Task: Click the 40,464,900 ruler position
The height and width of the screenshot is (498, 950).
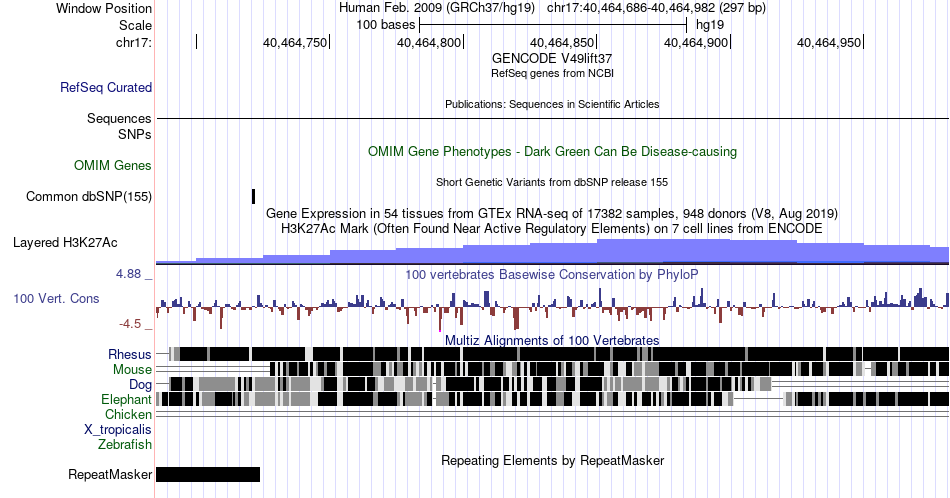Action: [x=696, y=42]
